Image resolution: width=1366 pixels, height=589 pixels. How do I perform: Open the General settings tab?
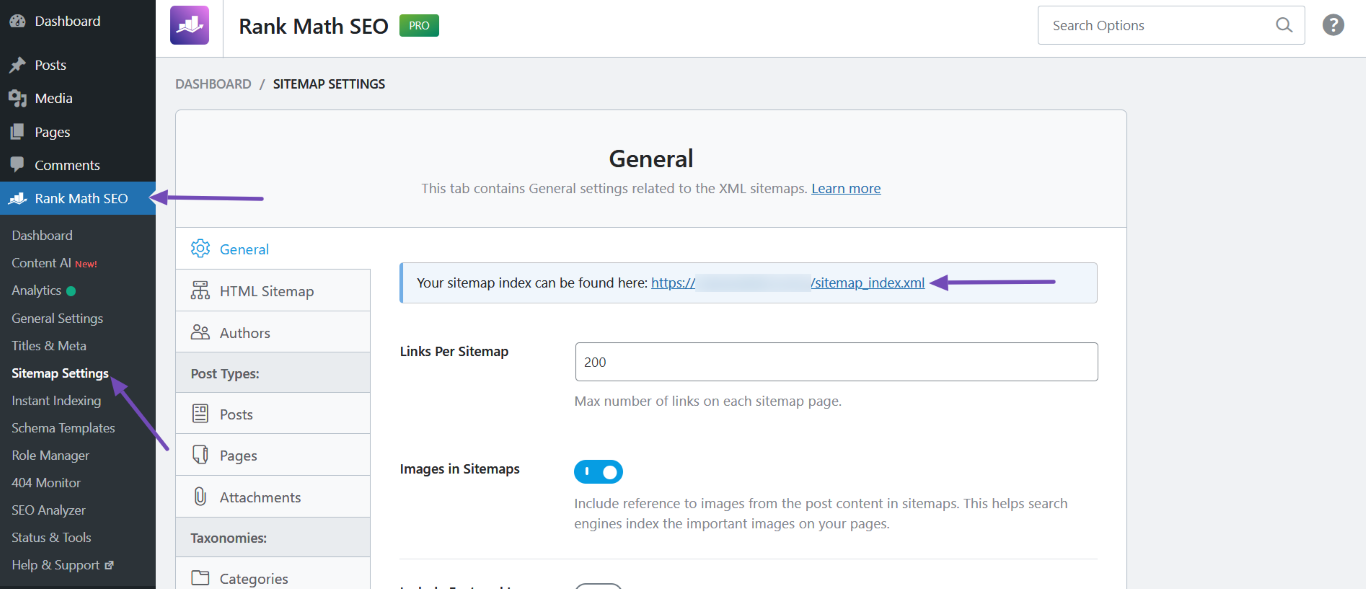(x=273, y=249)
